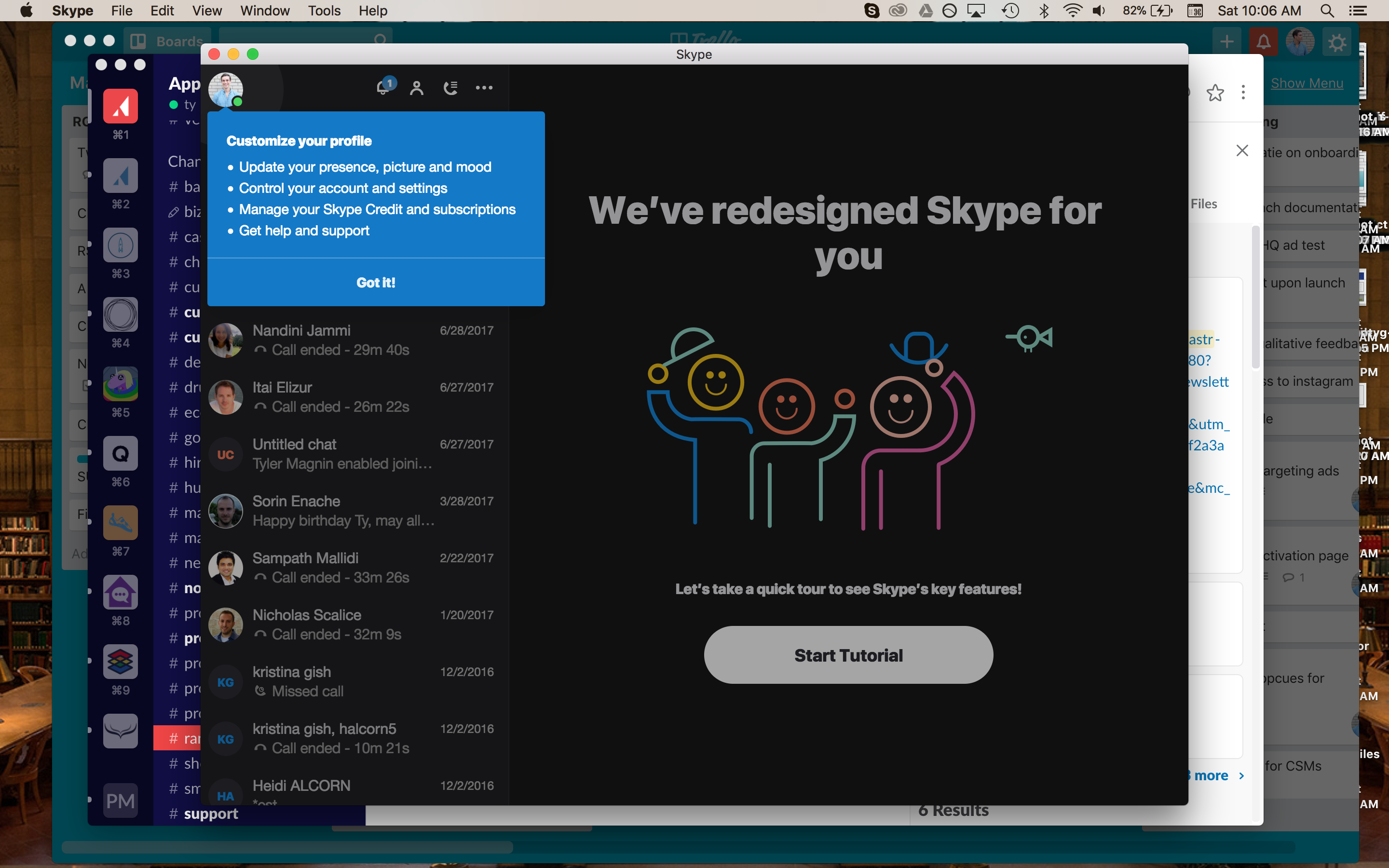Click the Skype profile avatar picture

coord(226,89)
